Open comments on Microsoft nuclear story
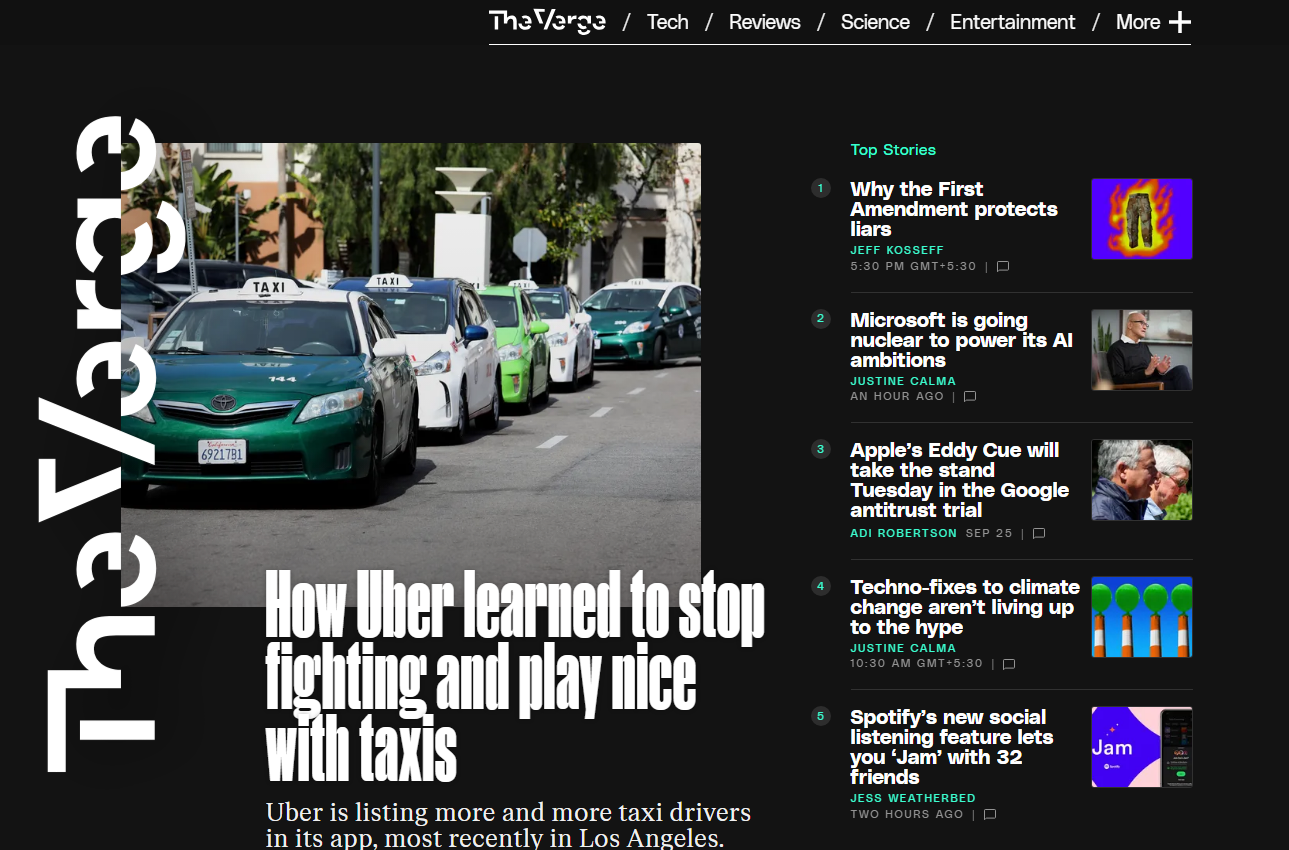1289x850 pixels. click(969, 397)
